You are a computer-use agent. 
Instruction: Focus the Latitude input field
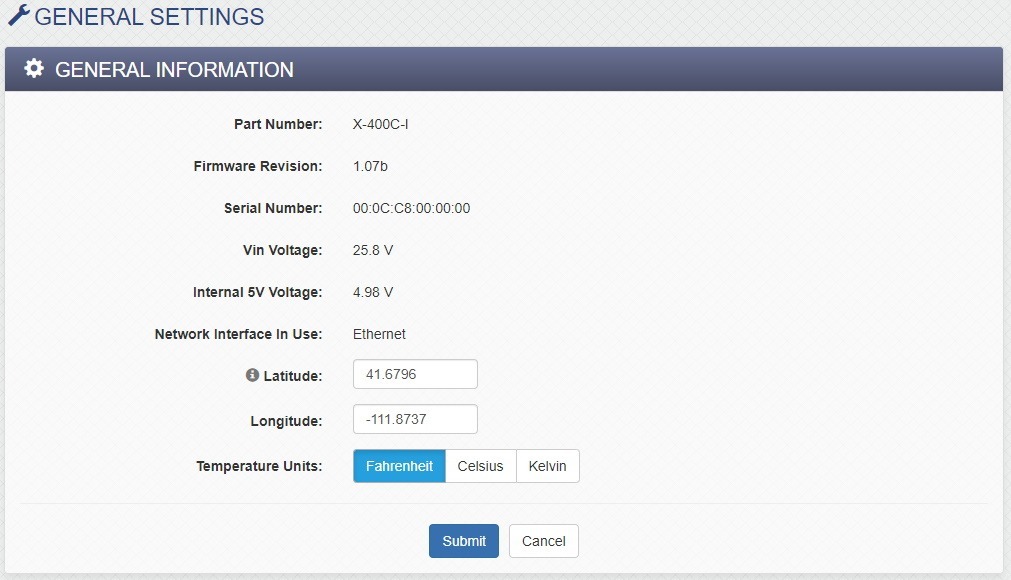point(415,374)
